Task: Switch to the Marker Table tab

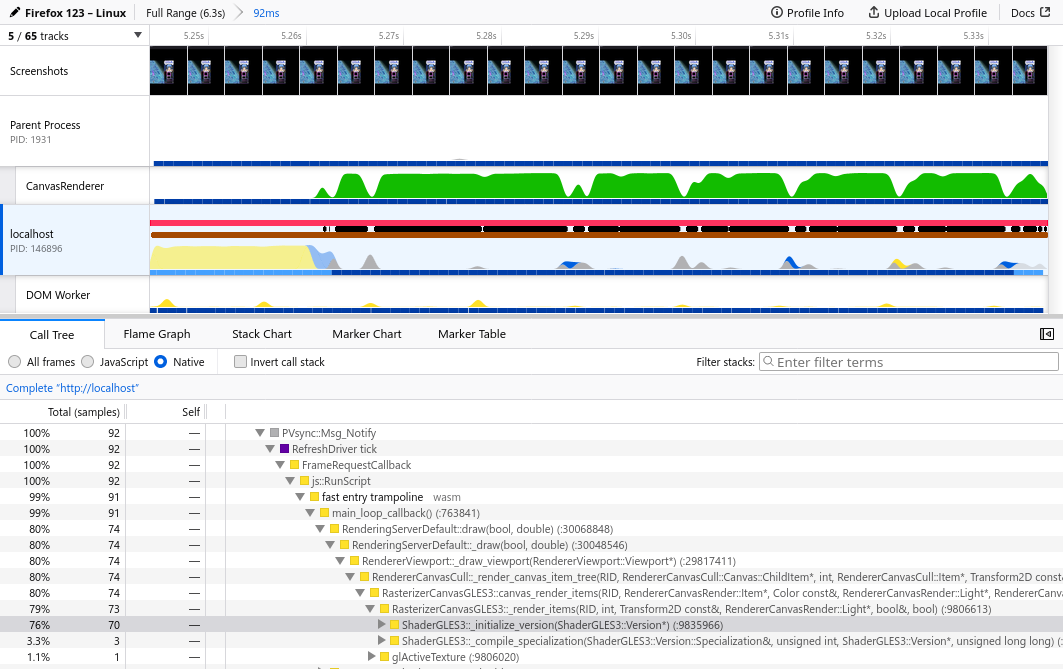Action: click(x=472, y=334)
